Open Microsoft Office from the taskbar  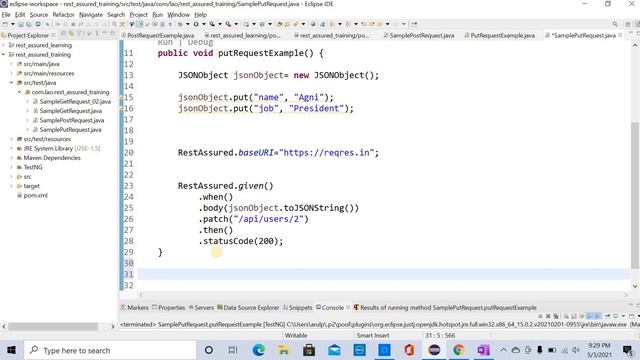409,350
